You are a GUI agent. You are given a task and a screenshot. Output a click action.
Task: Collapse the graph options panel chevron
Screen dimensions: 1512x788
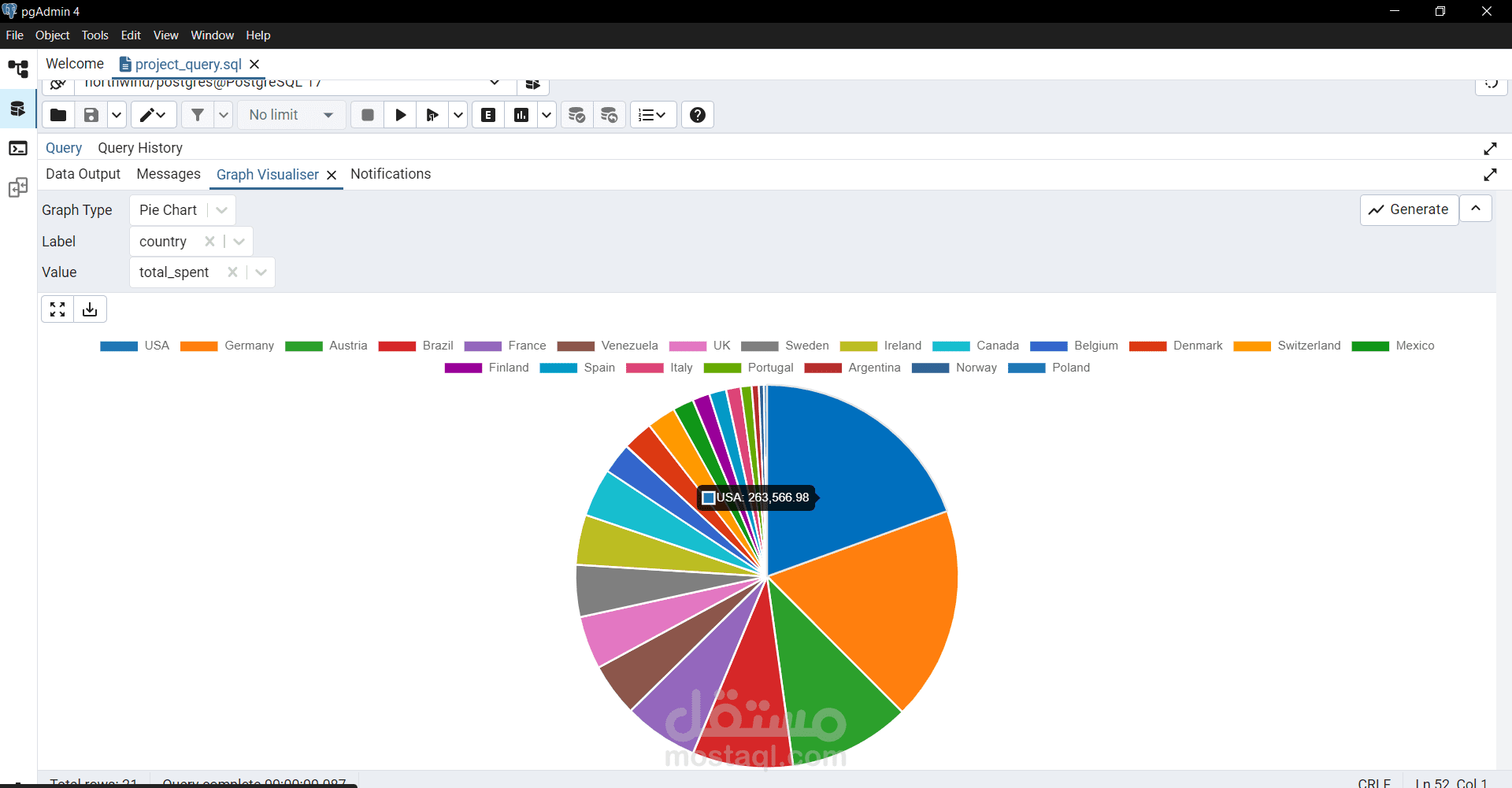tap(1476, 209)
